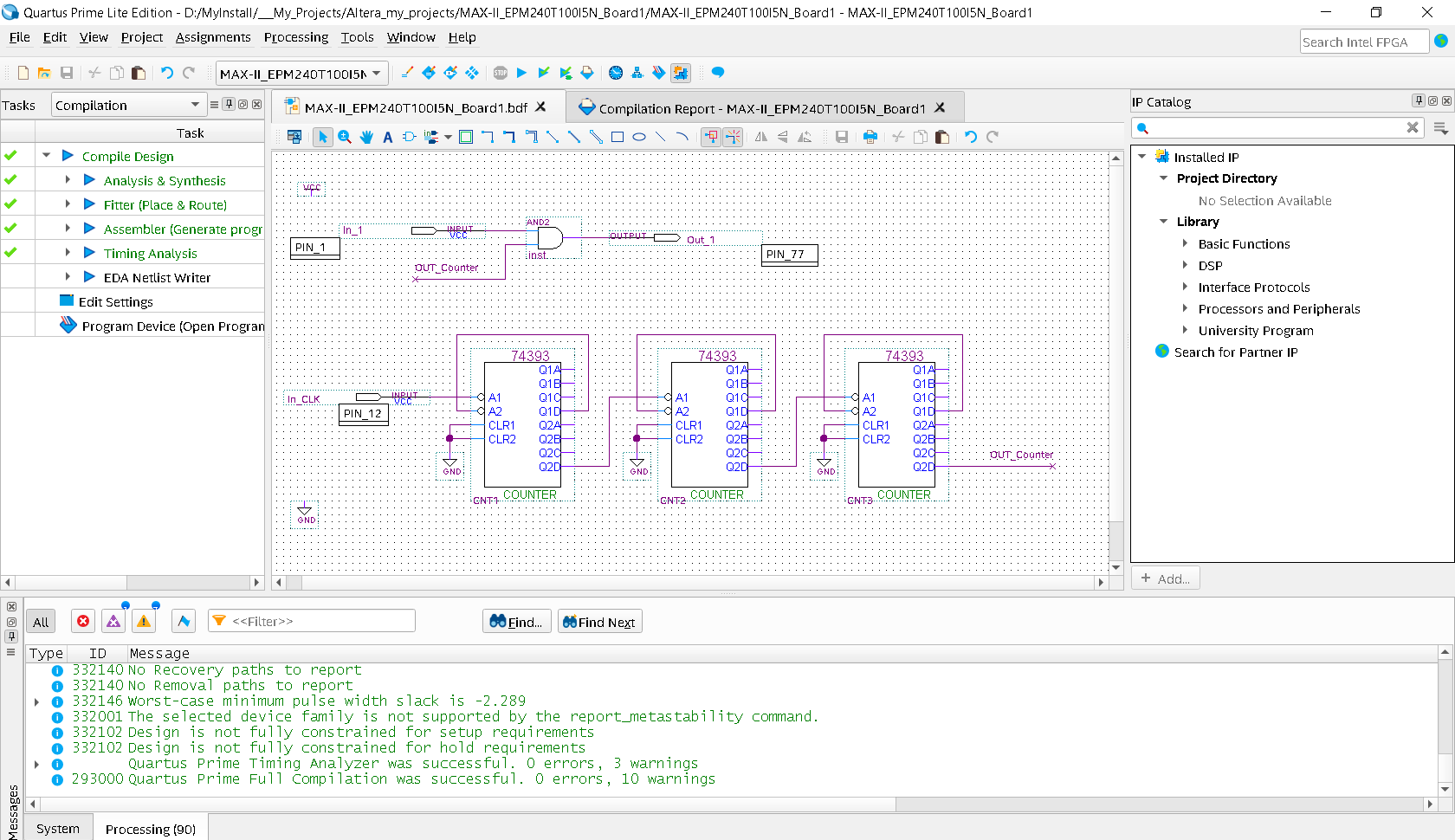
Task: Select the Hand pan tool
Action: (x=366, y=137)
